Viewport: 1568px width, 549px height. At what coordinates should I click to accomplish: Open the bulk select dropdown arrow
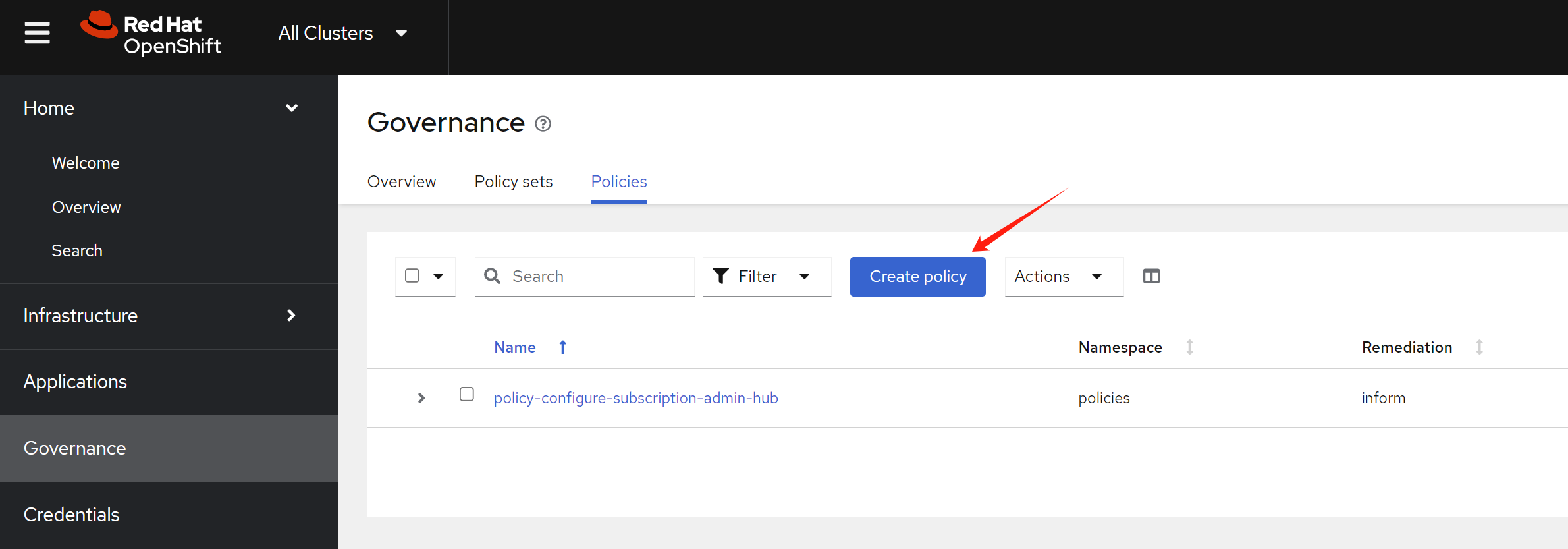[439, 276]
